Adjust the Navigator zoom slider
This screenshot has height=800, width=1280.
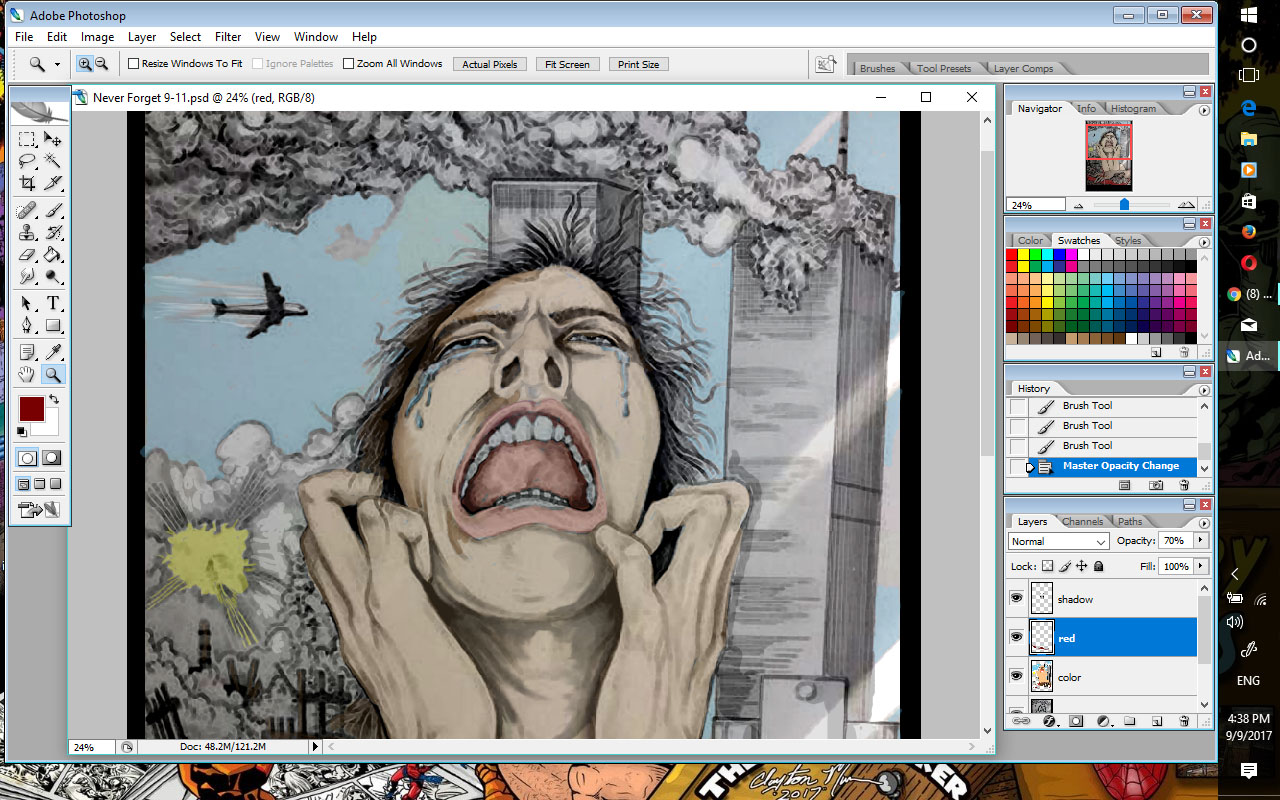[1124, 204]
